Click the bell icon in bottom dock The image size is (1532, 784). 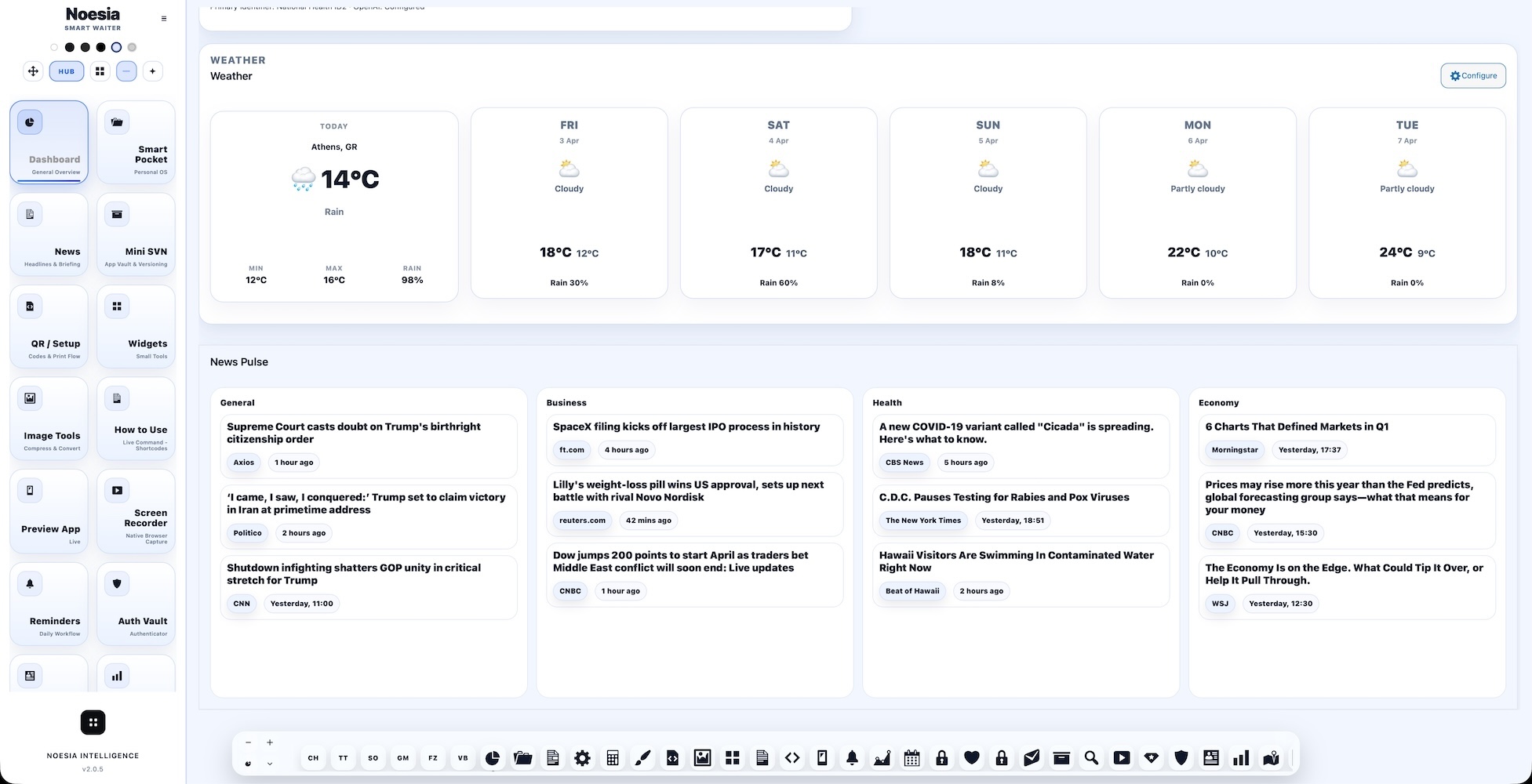tap(852, 757)
